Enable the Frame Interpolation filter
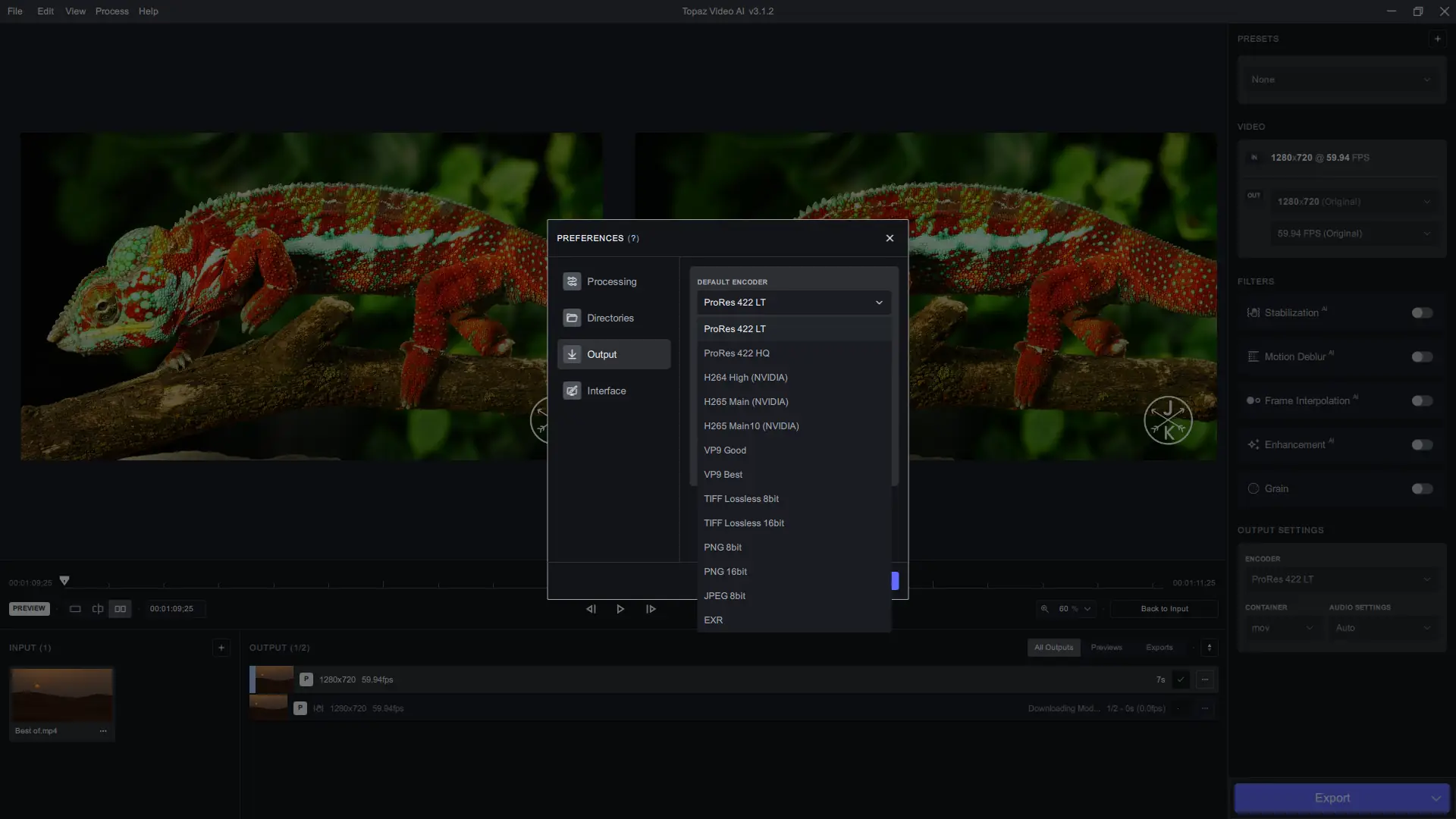The image size is (1456, 819). point(1422,401)
